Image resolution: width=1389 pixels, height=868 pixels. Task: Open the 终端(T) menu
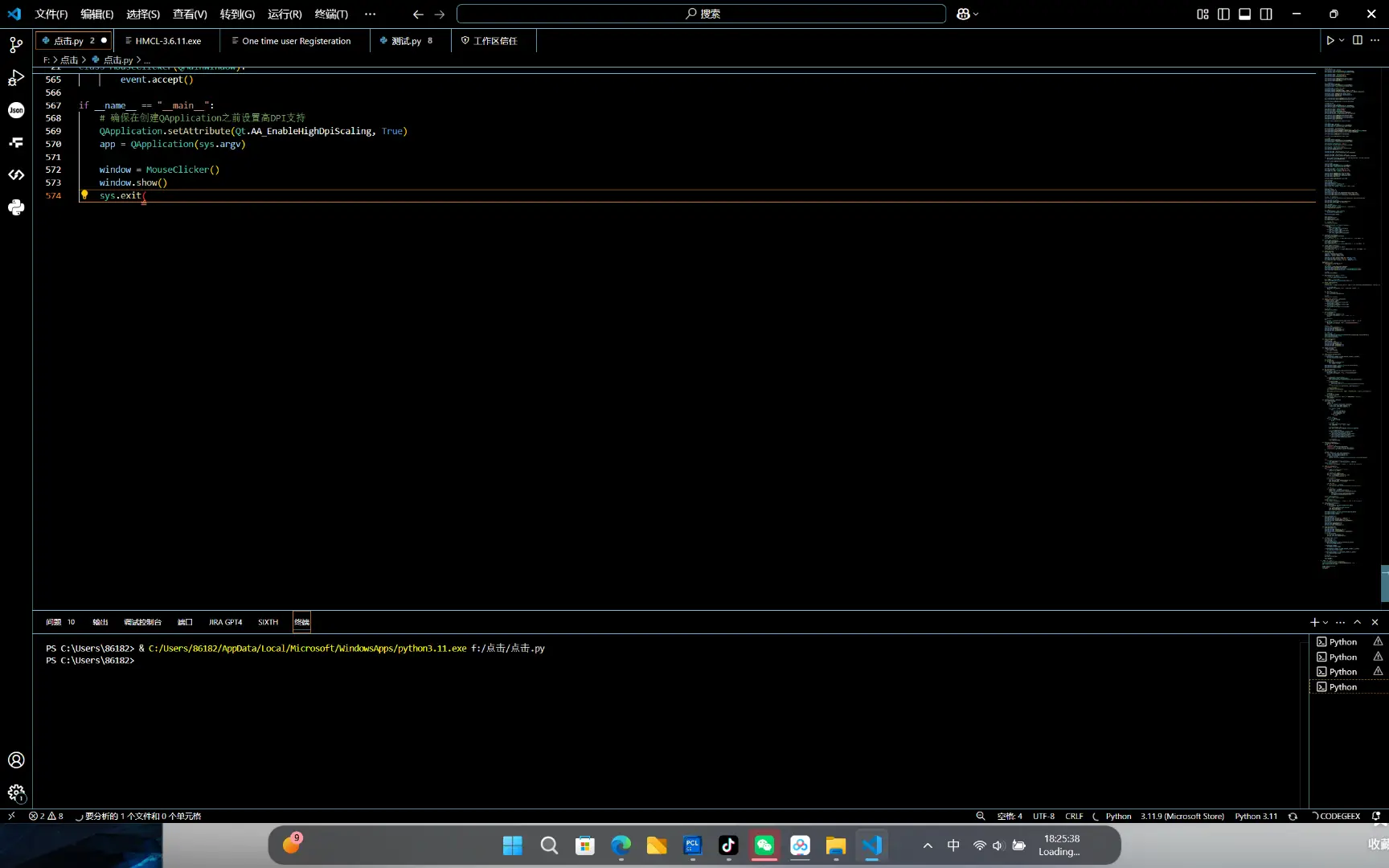point(331,14)
